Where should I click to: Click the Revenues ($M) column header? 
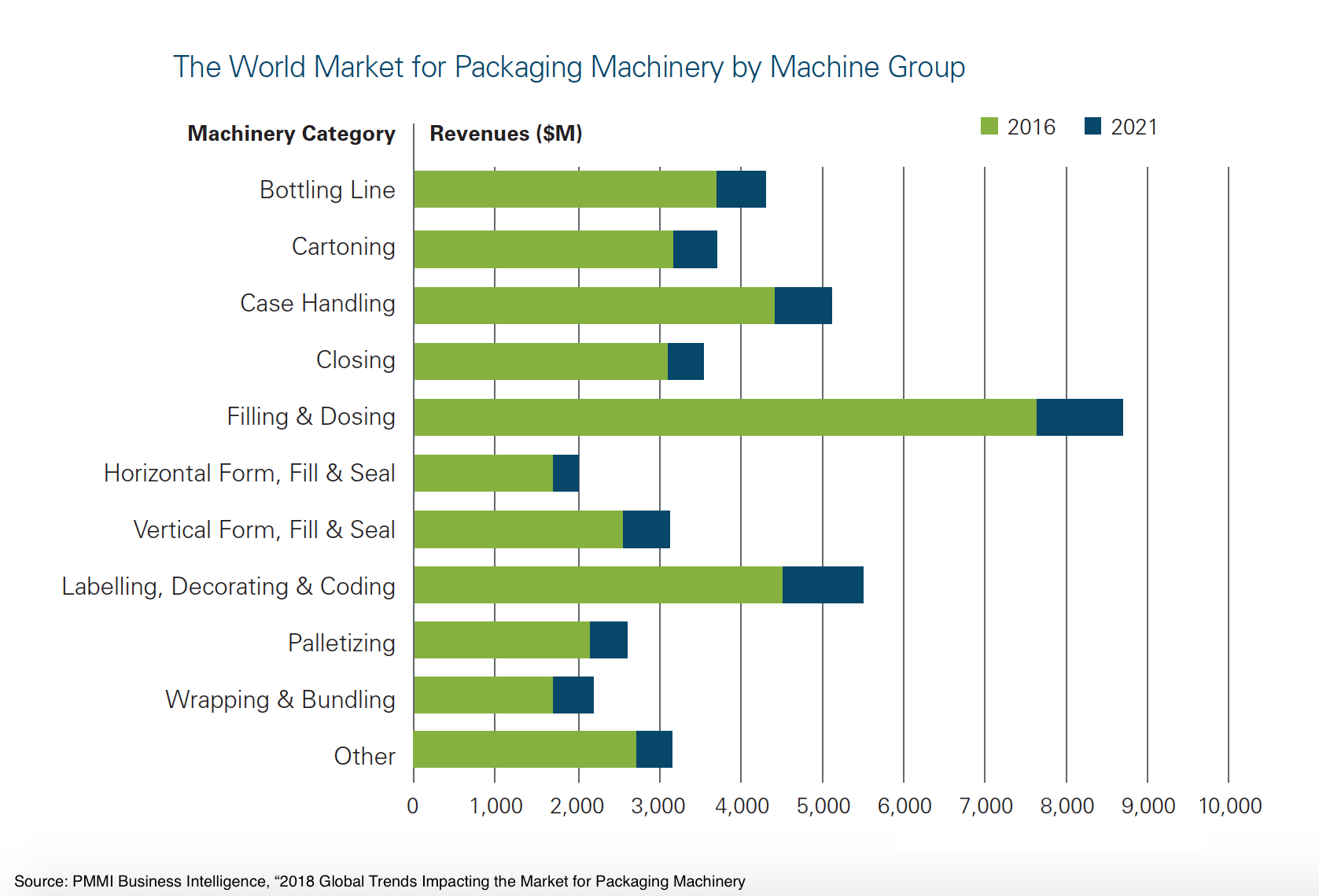[x=506, y=134]
